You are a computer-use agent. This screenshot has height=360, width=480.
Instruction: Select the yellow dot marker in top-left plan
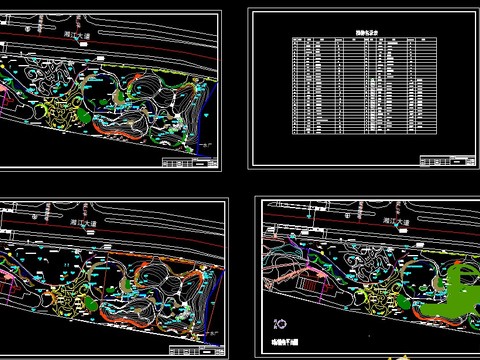click(x=3, y=66)
